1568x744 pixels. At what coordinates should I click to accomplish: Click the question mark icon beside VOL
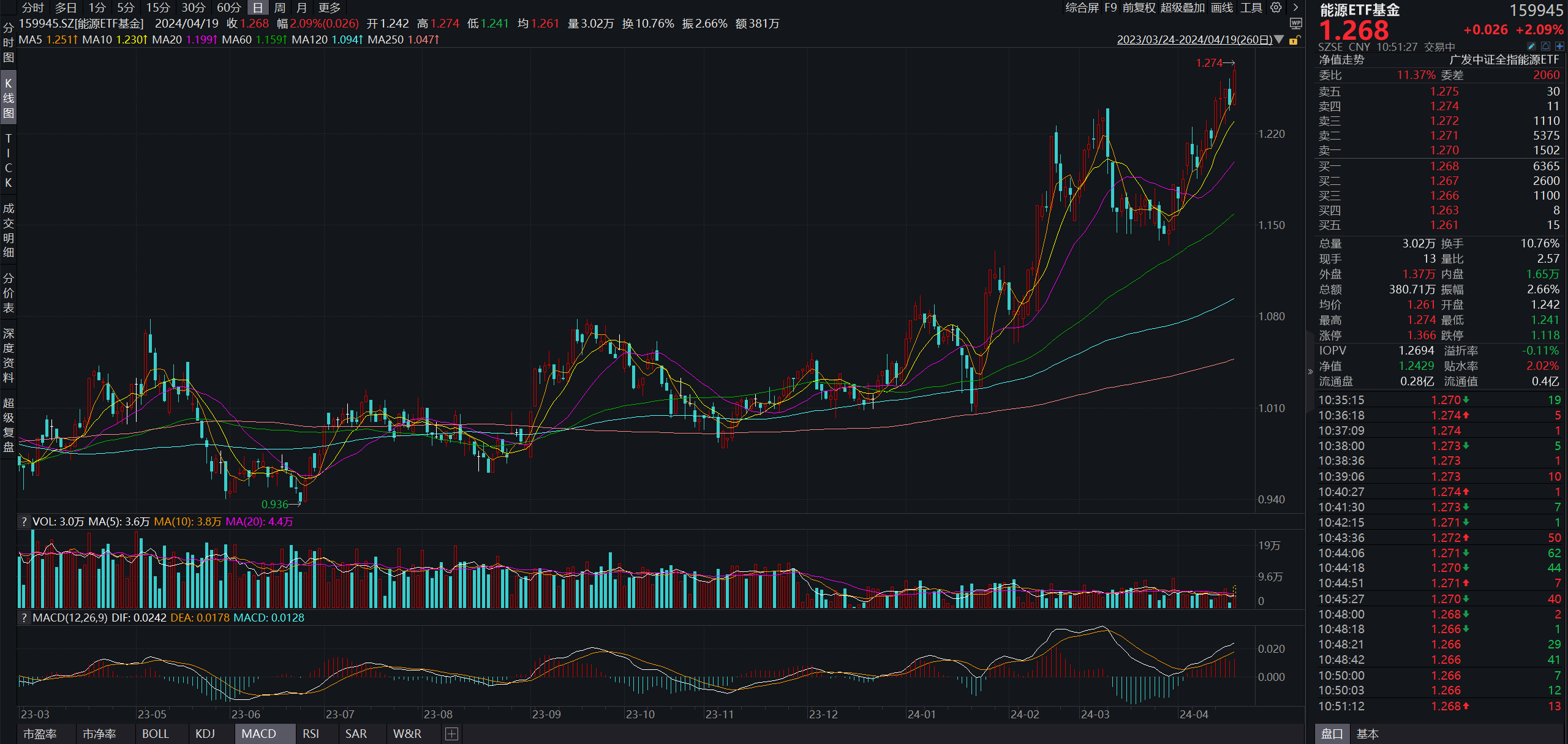23,522
